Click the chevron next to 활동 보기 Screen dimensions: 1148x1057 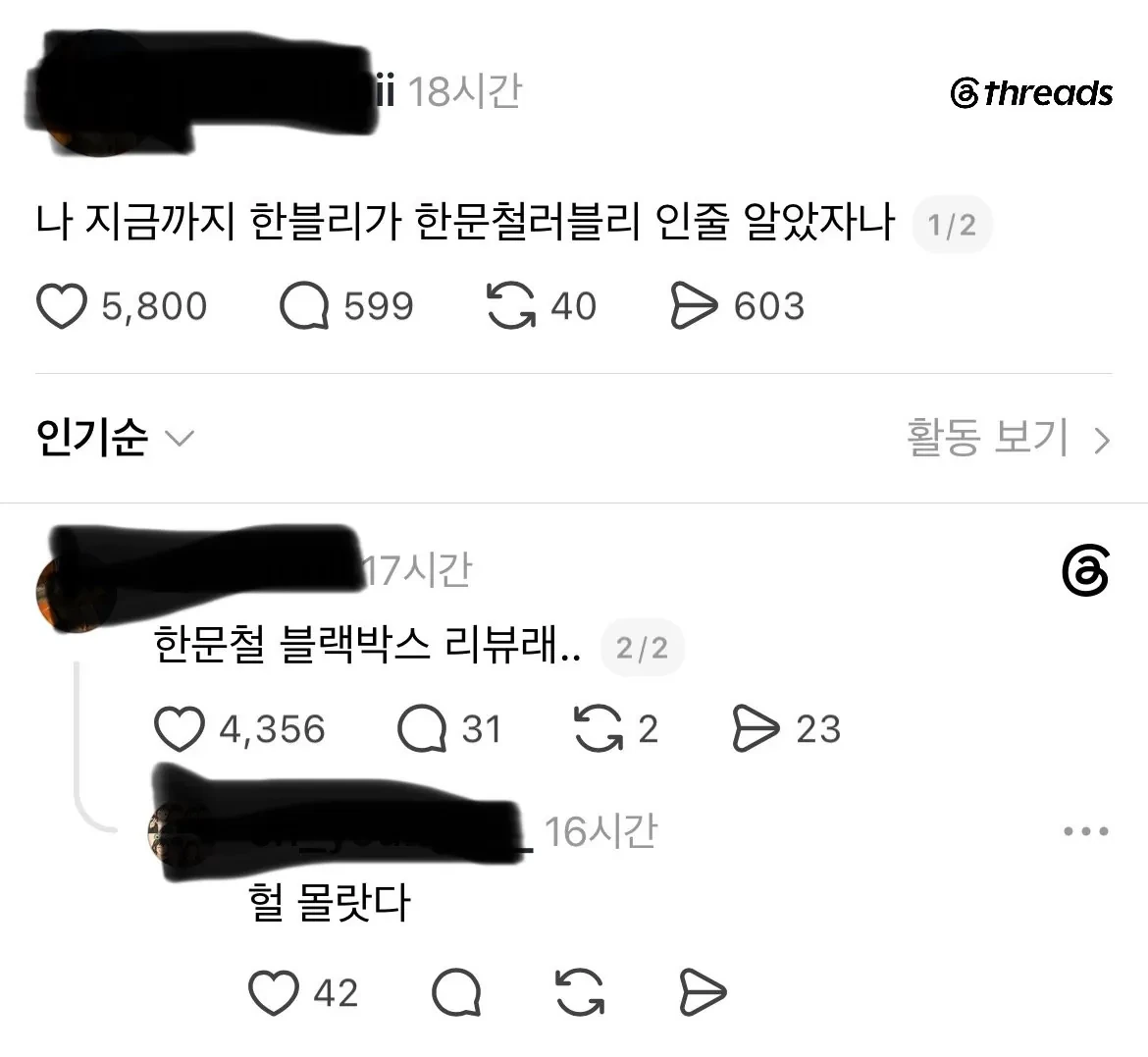pyautogui.click(x=1102, y=441)
